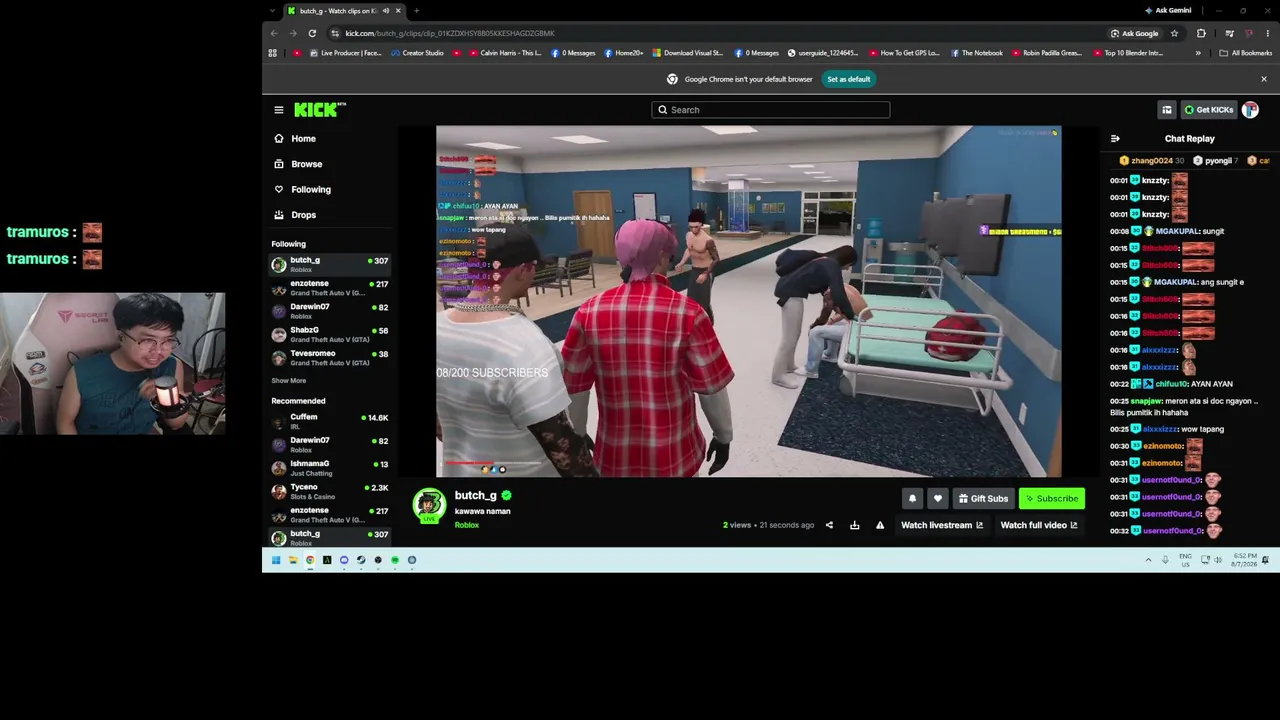The width and height of the screenshot is (1280, 720).
Task: Open the Home20+ bookmark
Action: 623,53
